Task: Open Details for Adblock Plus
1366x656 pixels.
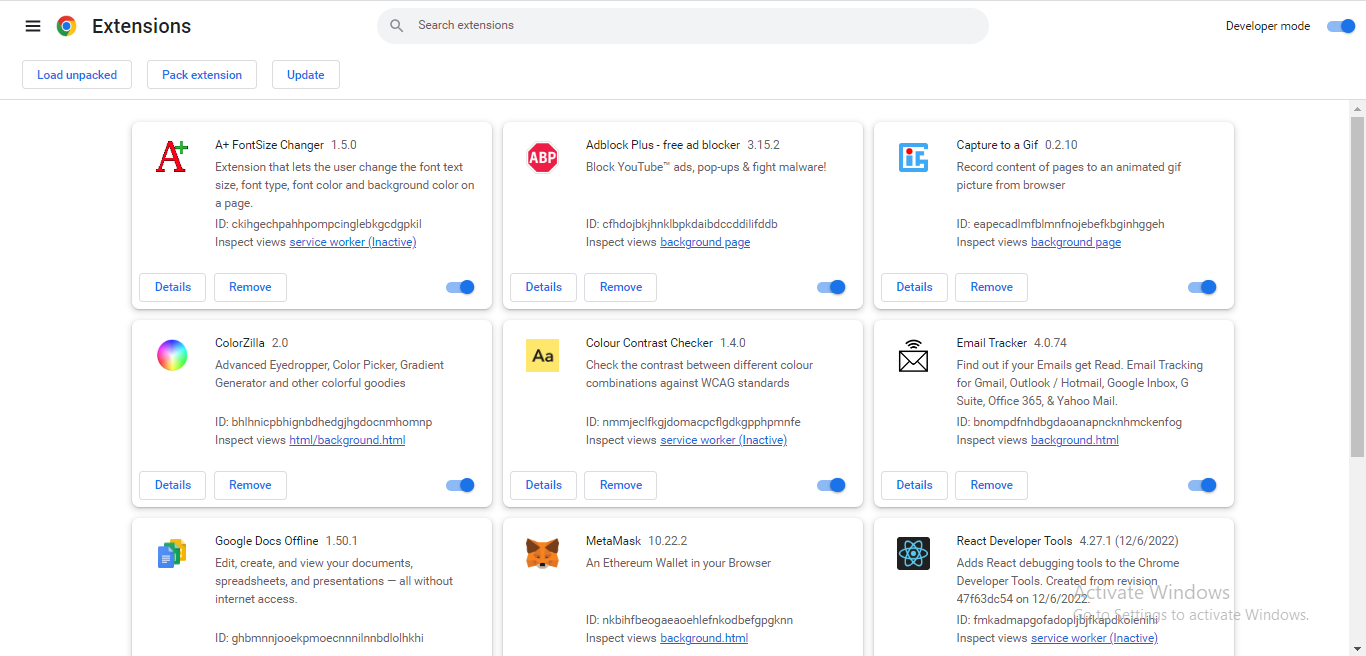Action: click(544, 287)
